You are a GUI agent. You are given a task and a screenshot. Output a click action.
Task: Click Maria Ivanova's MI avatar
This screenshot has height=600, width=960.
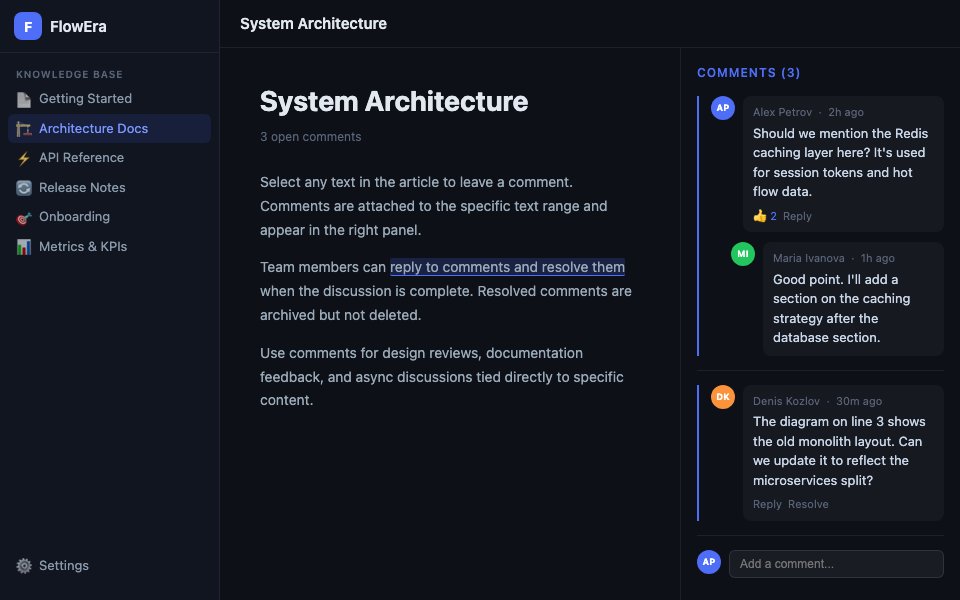(x=743, y=254)
